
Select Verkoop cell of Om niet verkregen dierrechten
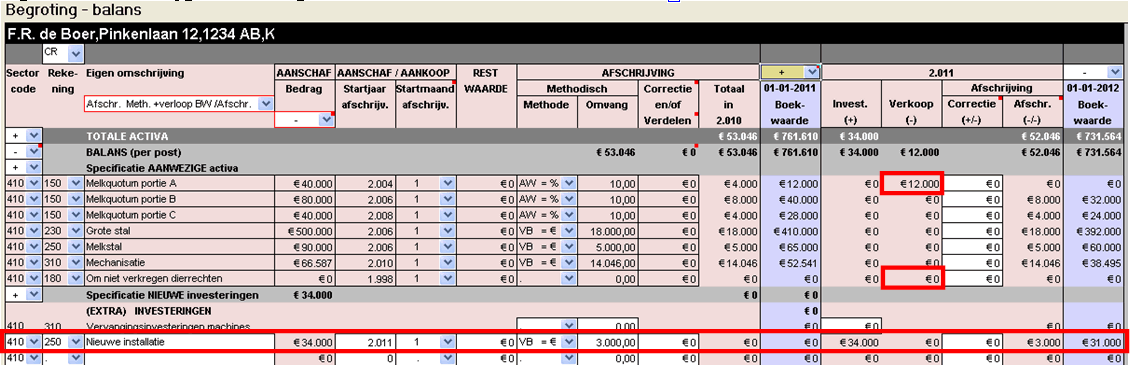pyautogui.click(x=912, y=279)
